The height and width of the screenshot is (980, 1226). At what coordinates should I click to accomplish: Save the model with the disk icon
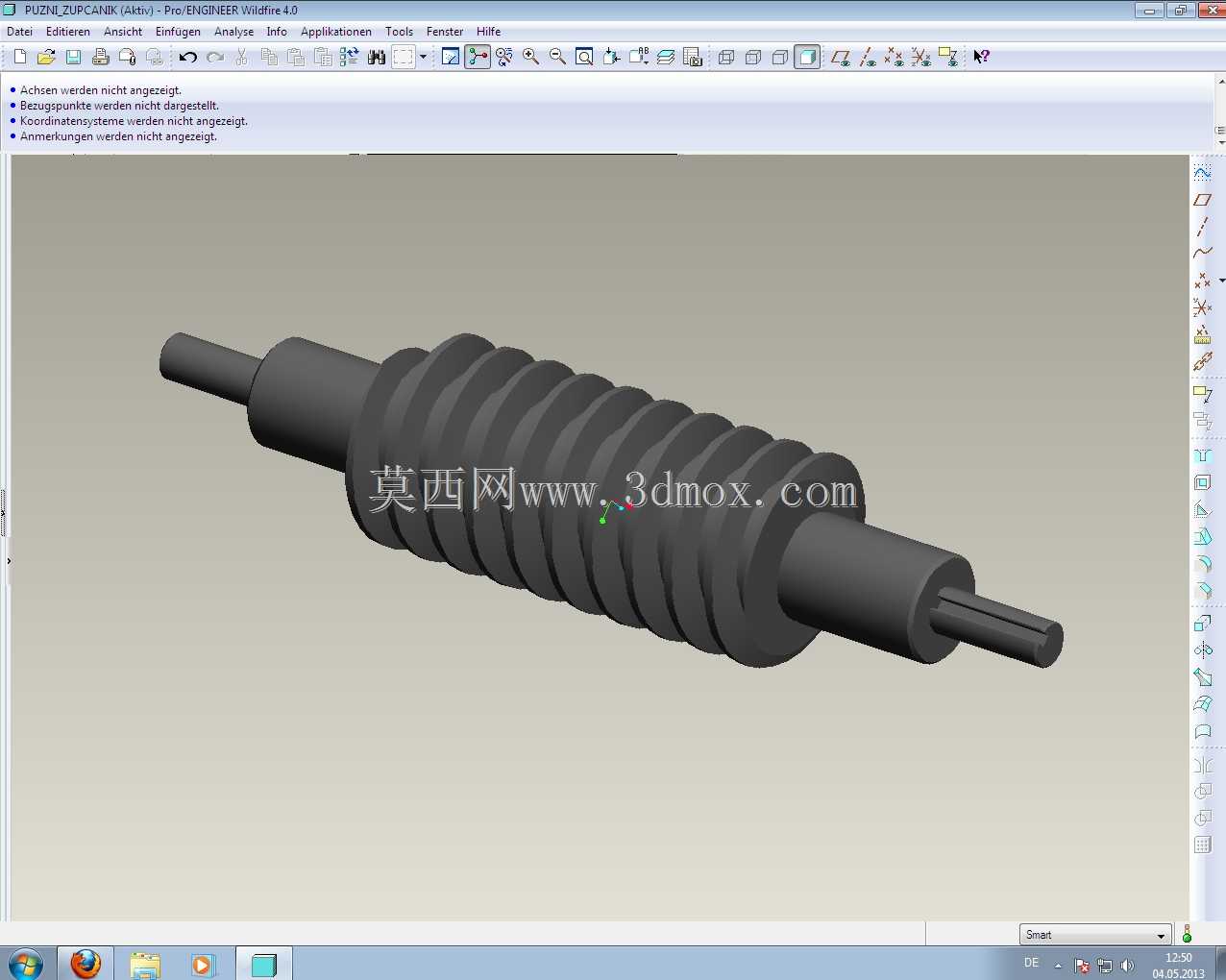(73, 57)
